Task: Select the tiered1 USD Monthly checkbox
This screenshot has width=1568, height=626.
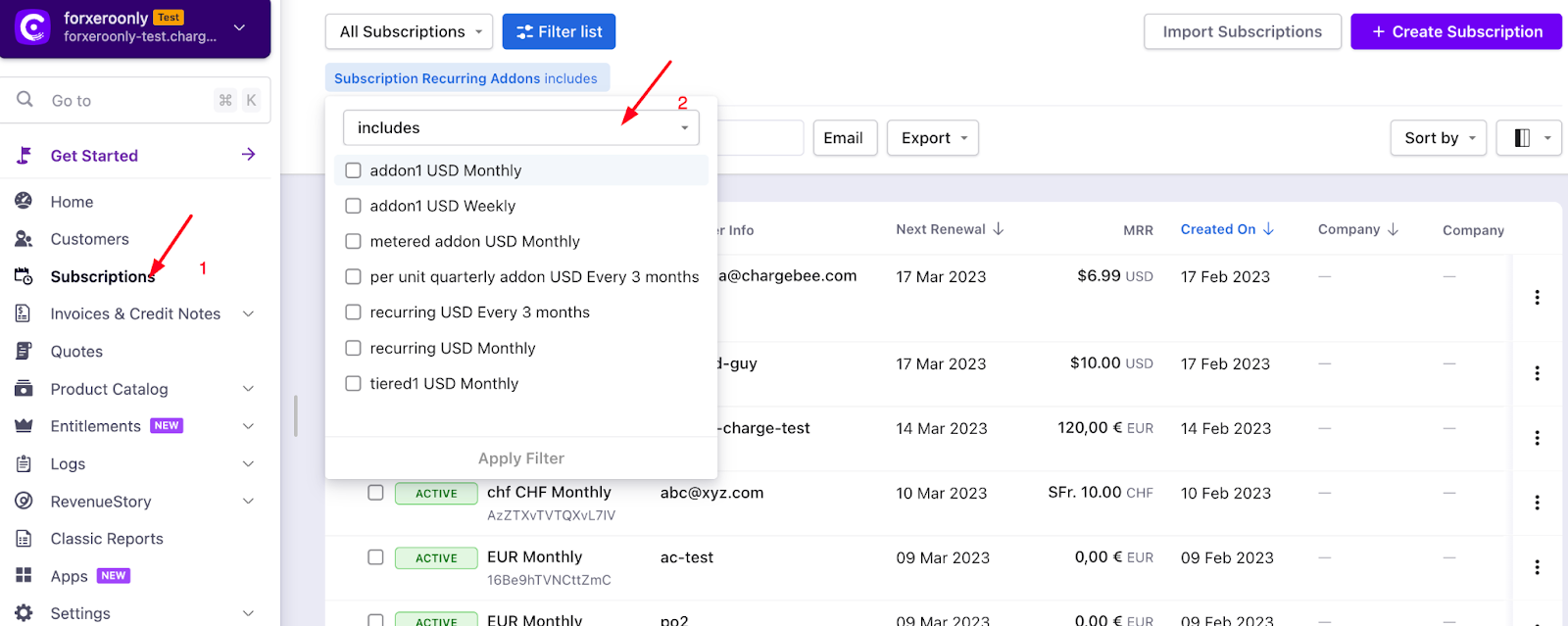Action: tap(354, 384)
